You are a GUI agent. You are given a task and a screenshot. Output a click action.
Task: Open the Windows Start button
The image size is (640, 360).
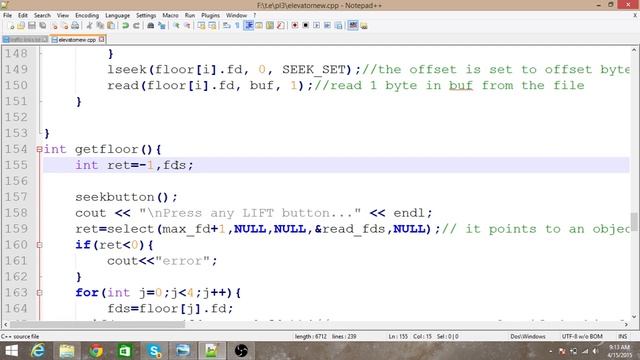coord(11,351)
